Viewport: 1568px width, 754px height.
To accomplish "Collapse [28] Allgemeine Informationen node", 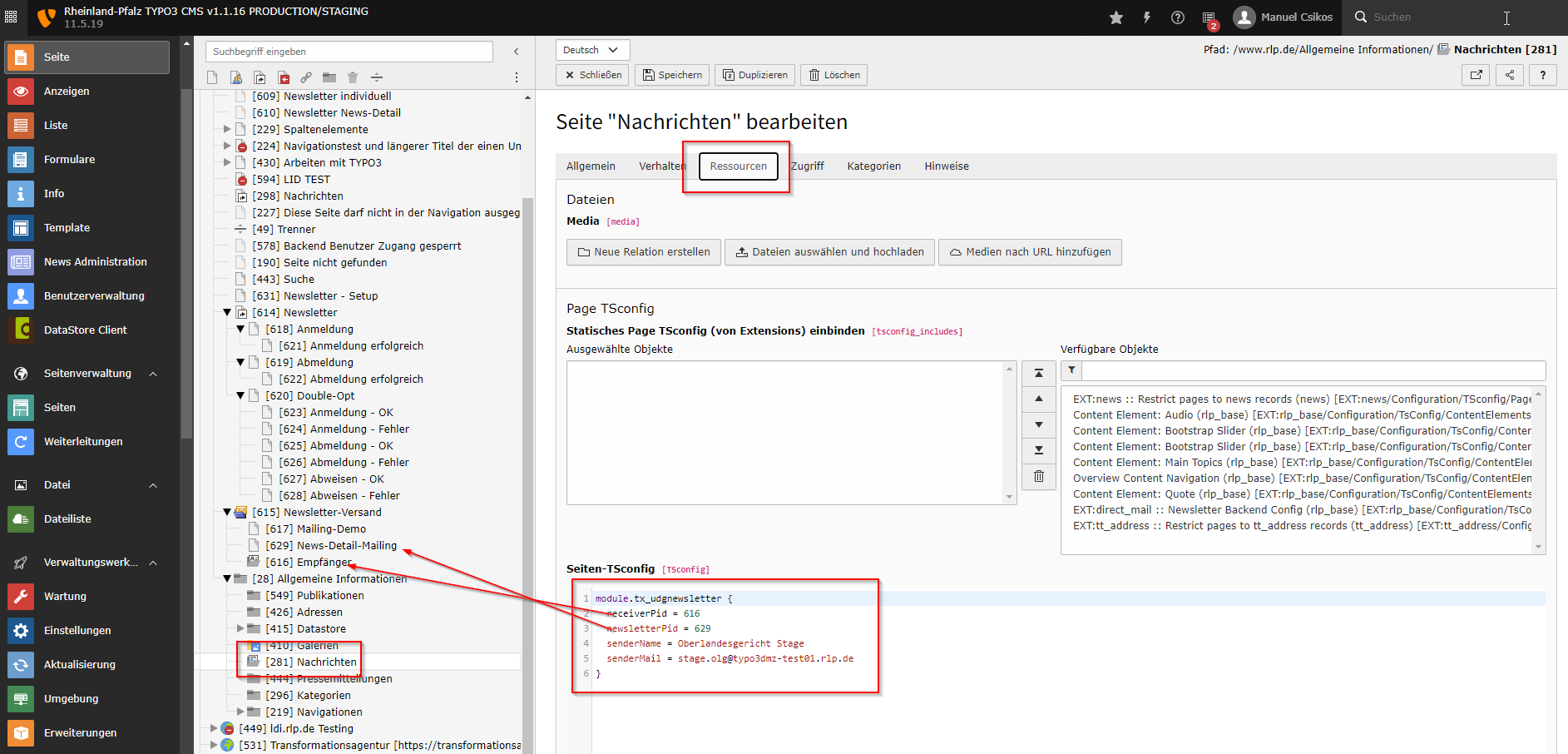I will click(x=227, y=579).
